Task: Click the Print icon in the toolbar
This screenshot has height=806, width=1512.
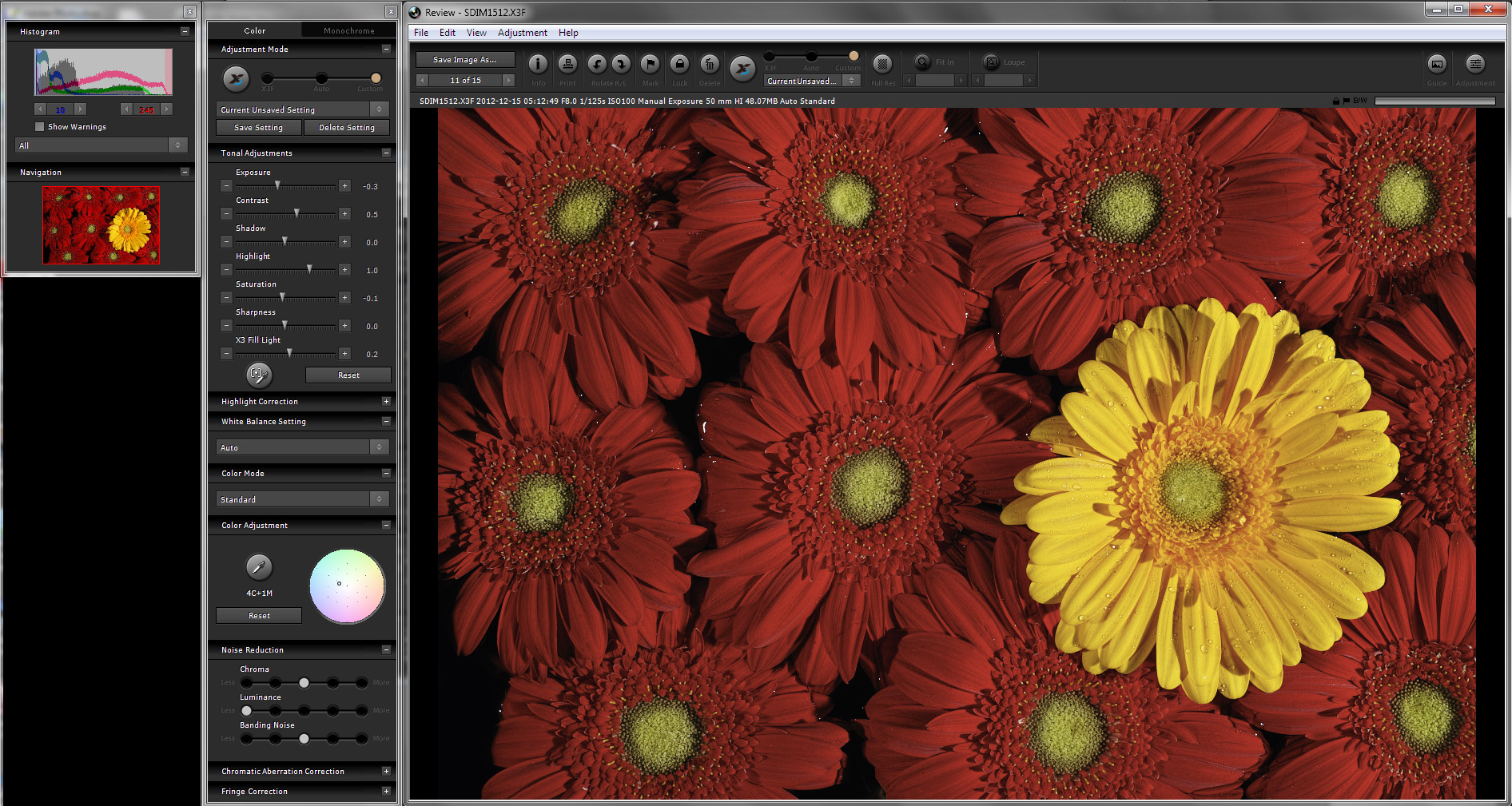Action: tap(567, 64)
